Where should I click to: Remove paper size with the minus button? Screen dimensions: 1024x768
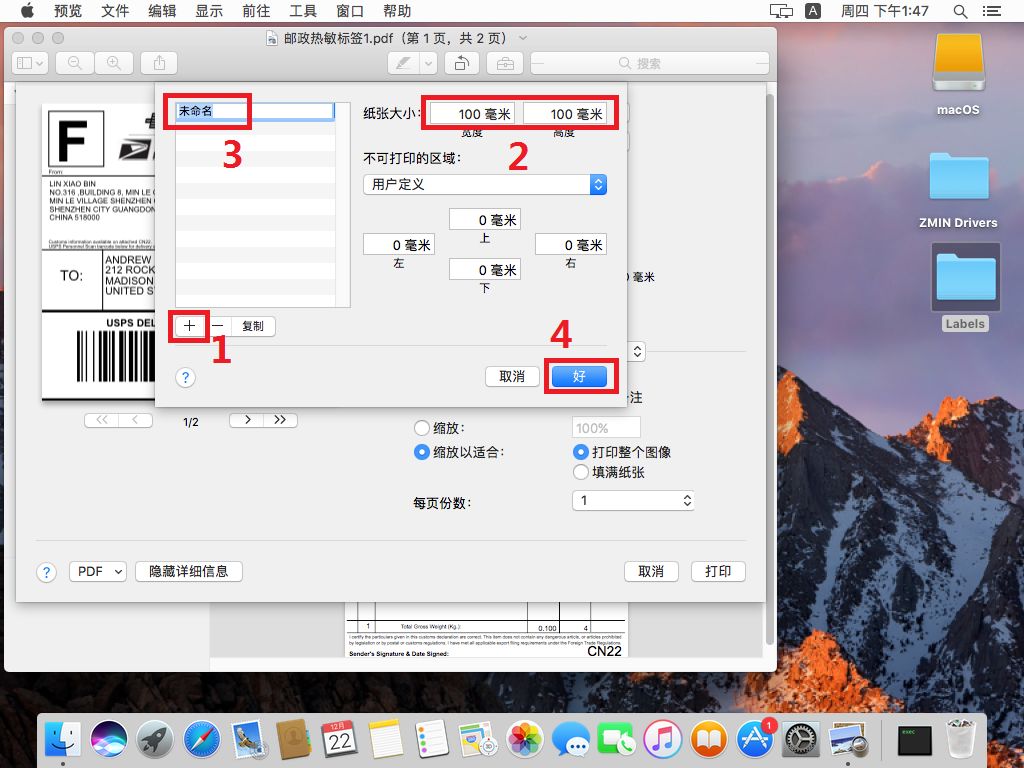coord(218,326)
